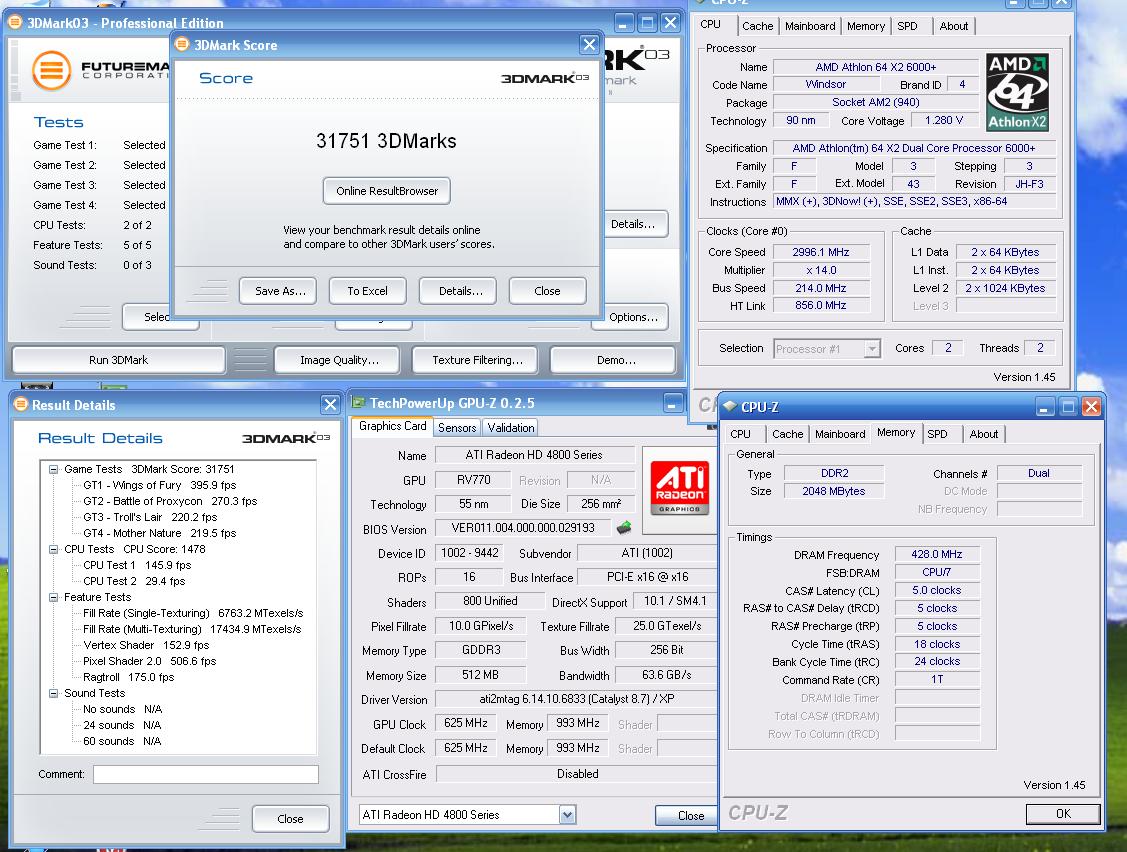Click Close in the Result Details window
Image resolution: width=1127 pixels, height=852 pixels.
(290, 819)
